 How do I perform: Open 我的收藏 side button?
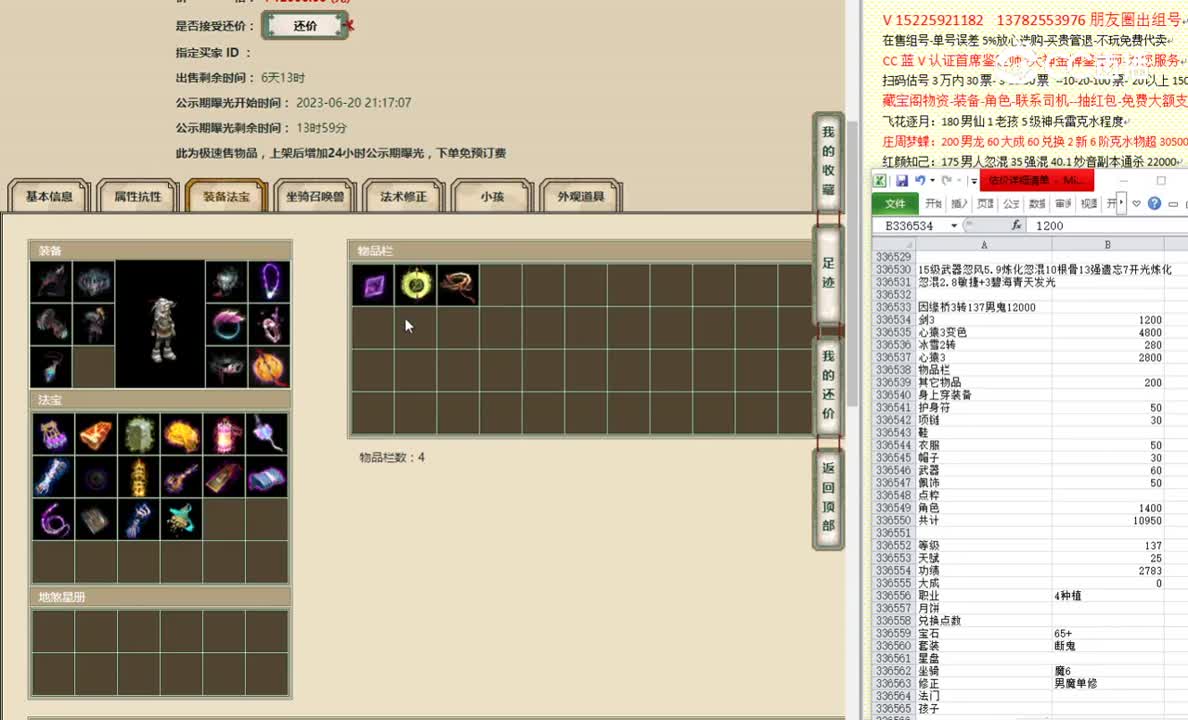click(828, 161)
